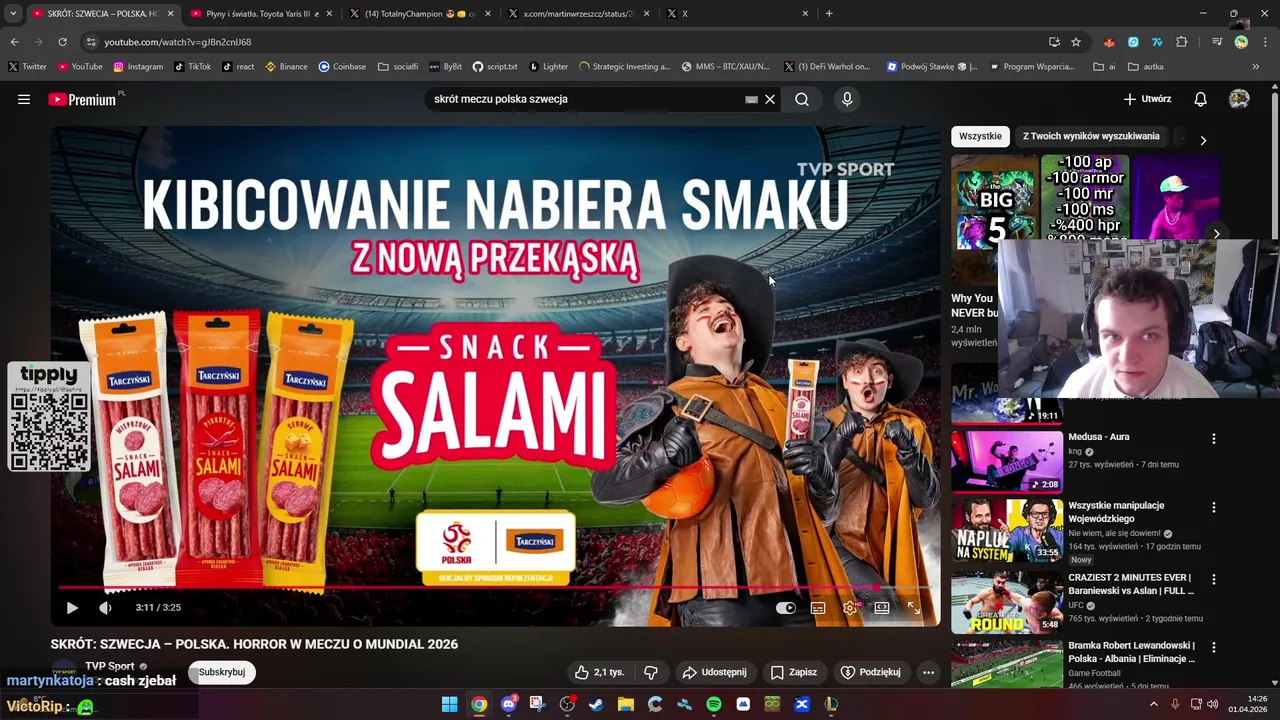Image resolution: width=1280 pixels, height=720 pixels.
Task: Play the paused video
Action: [x=72, y=607]
